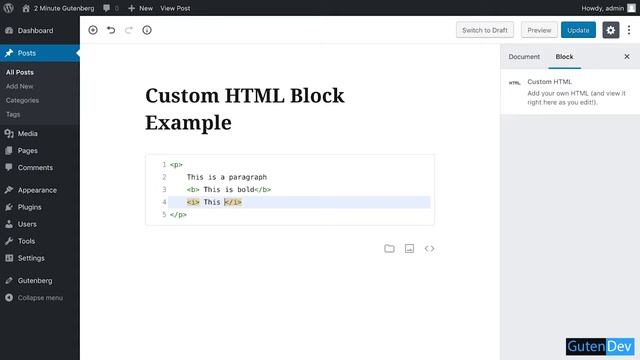Undo the last change

point(111,30)
